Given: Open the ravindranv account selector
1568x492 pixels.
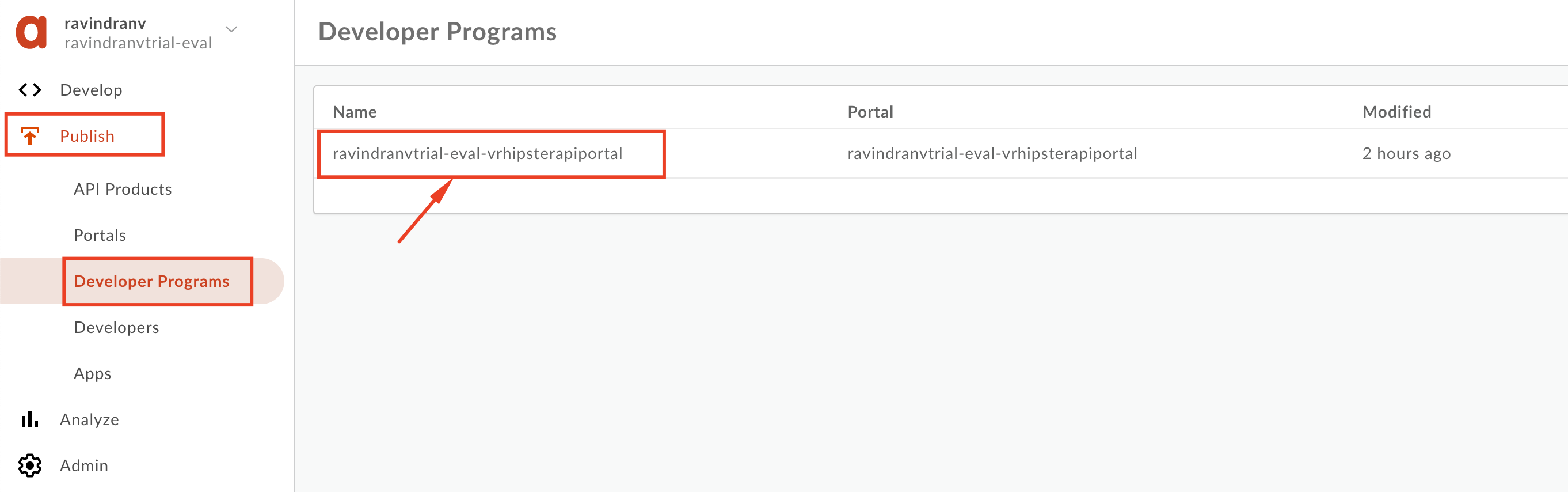Looking at the screenshot, I should pyautogui.click(x=138, y=33).
